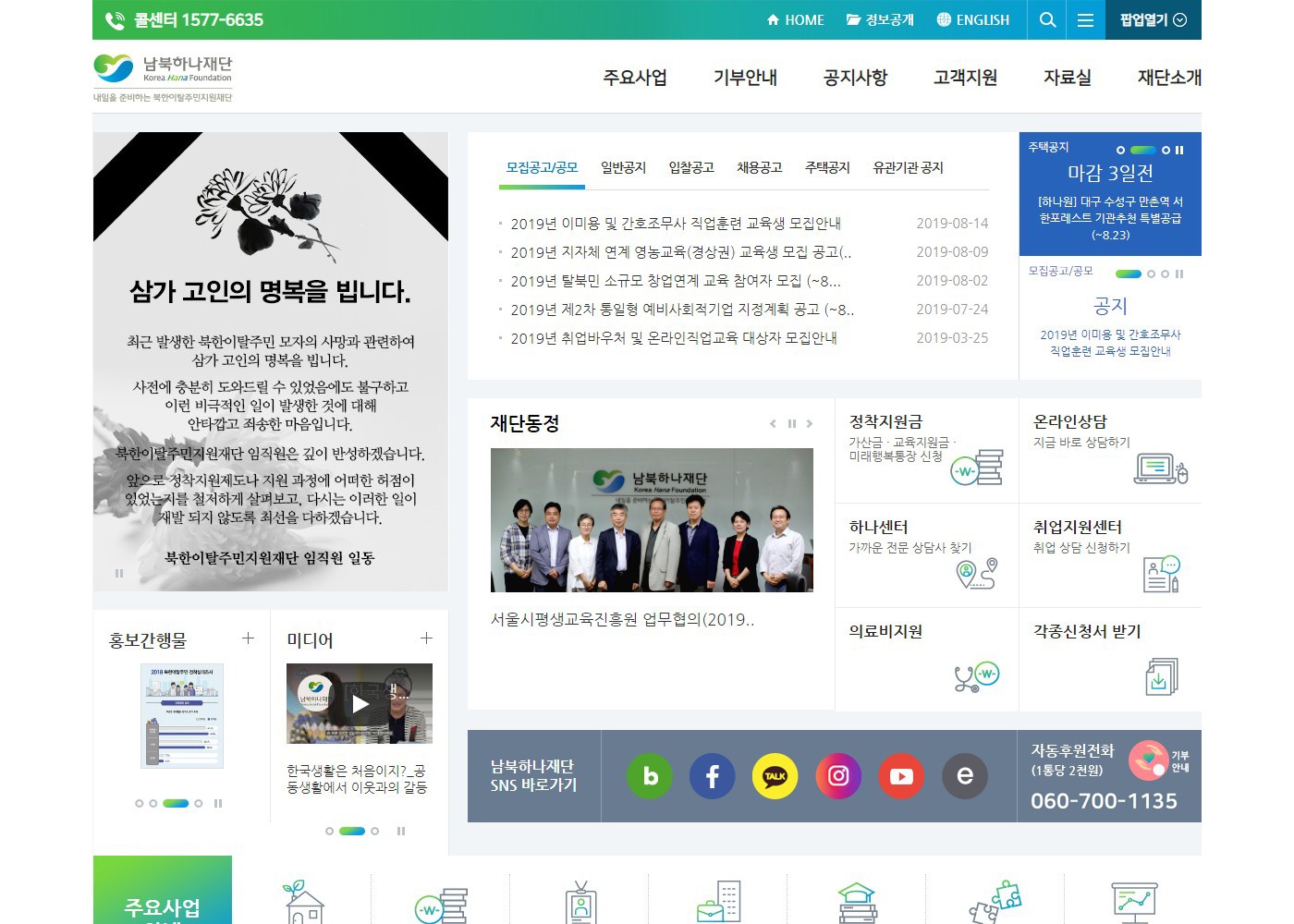The image size is (1294, 924).
Task: Open the YouTube SNS icon
Action: coord(901,776)
